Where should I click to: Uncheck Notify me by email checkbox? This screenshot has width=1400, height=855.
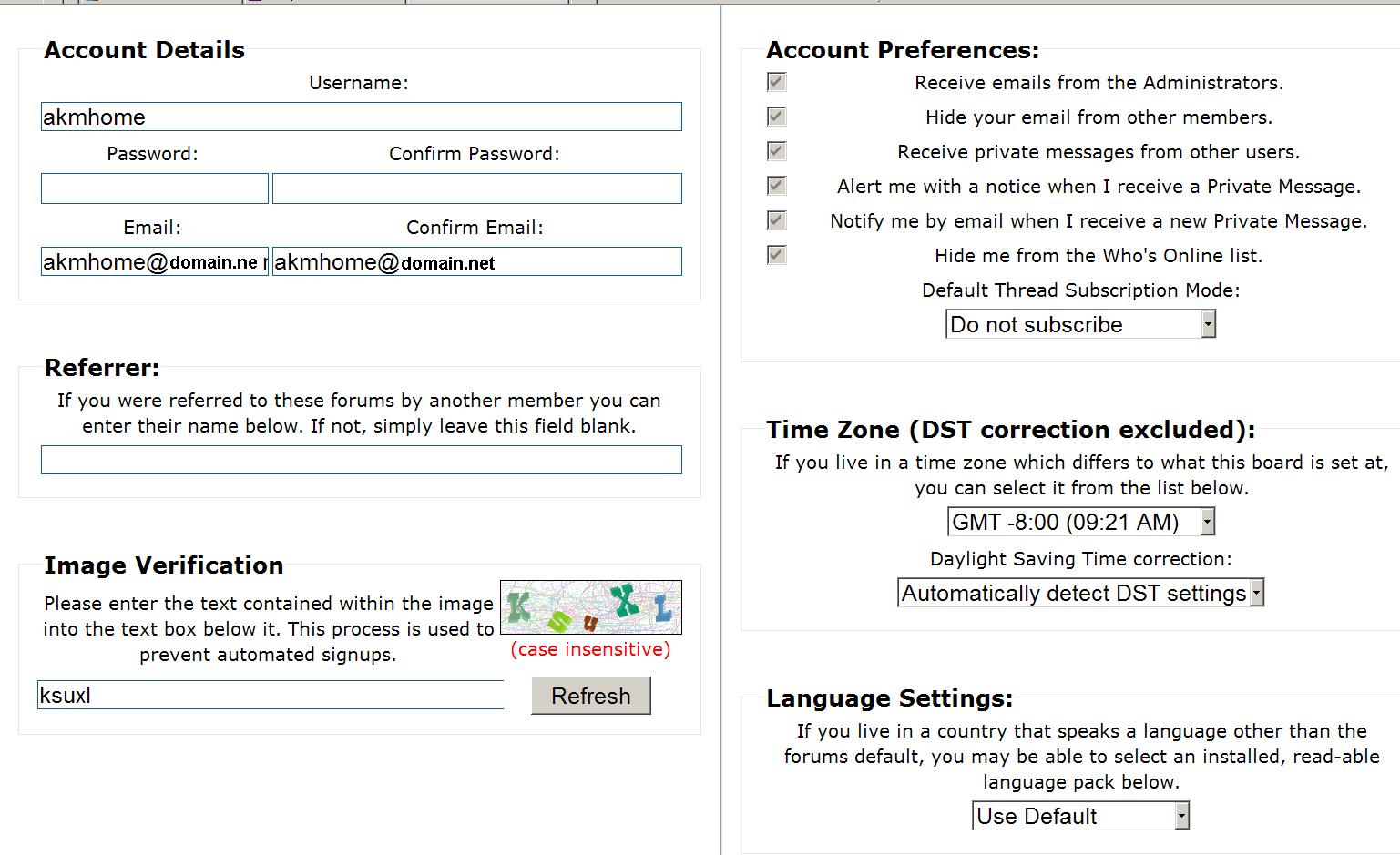tap(777, 221)
